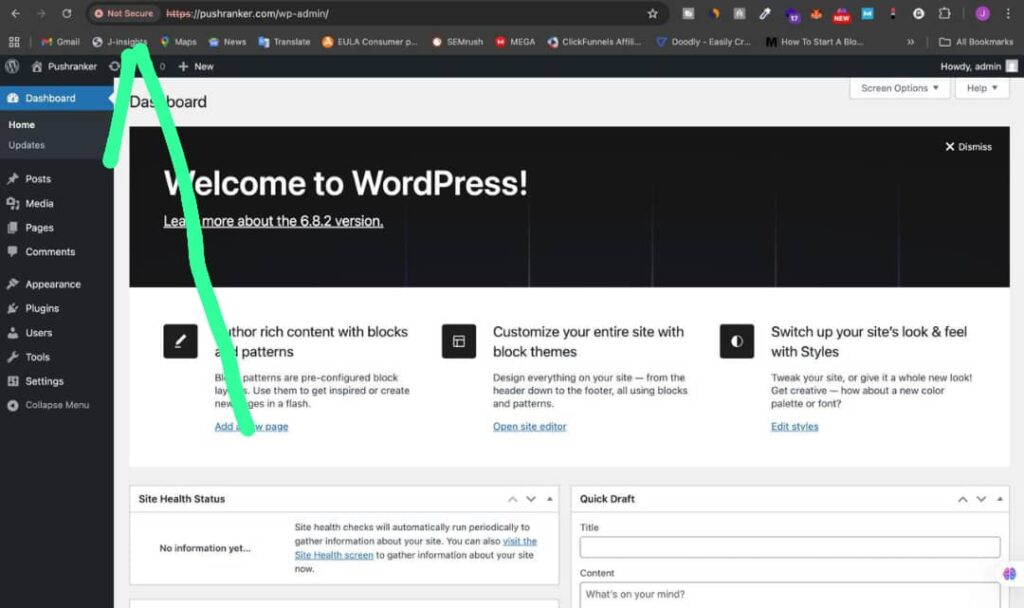Click the eyedropper extension icon in the toolbar
1024x608 pixels.
(x=765, y=13)
